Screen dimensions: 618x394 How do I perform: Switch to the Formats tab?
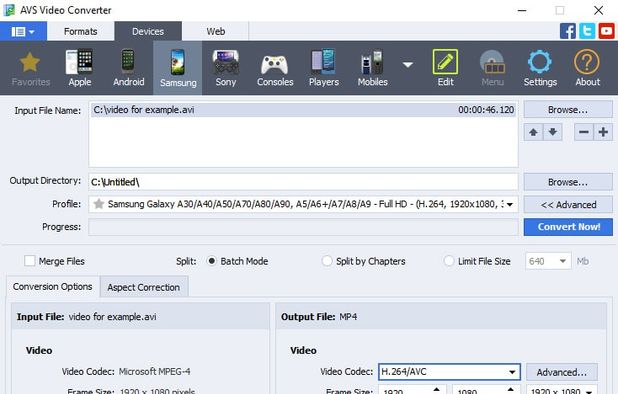click(x=80, y=32)
